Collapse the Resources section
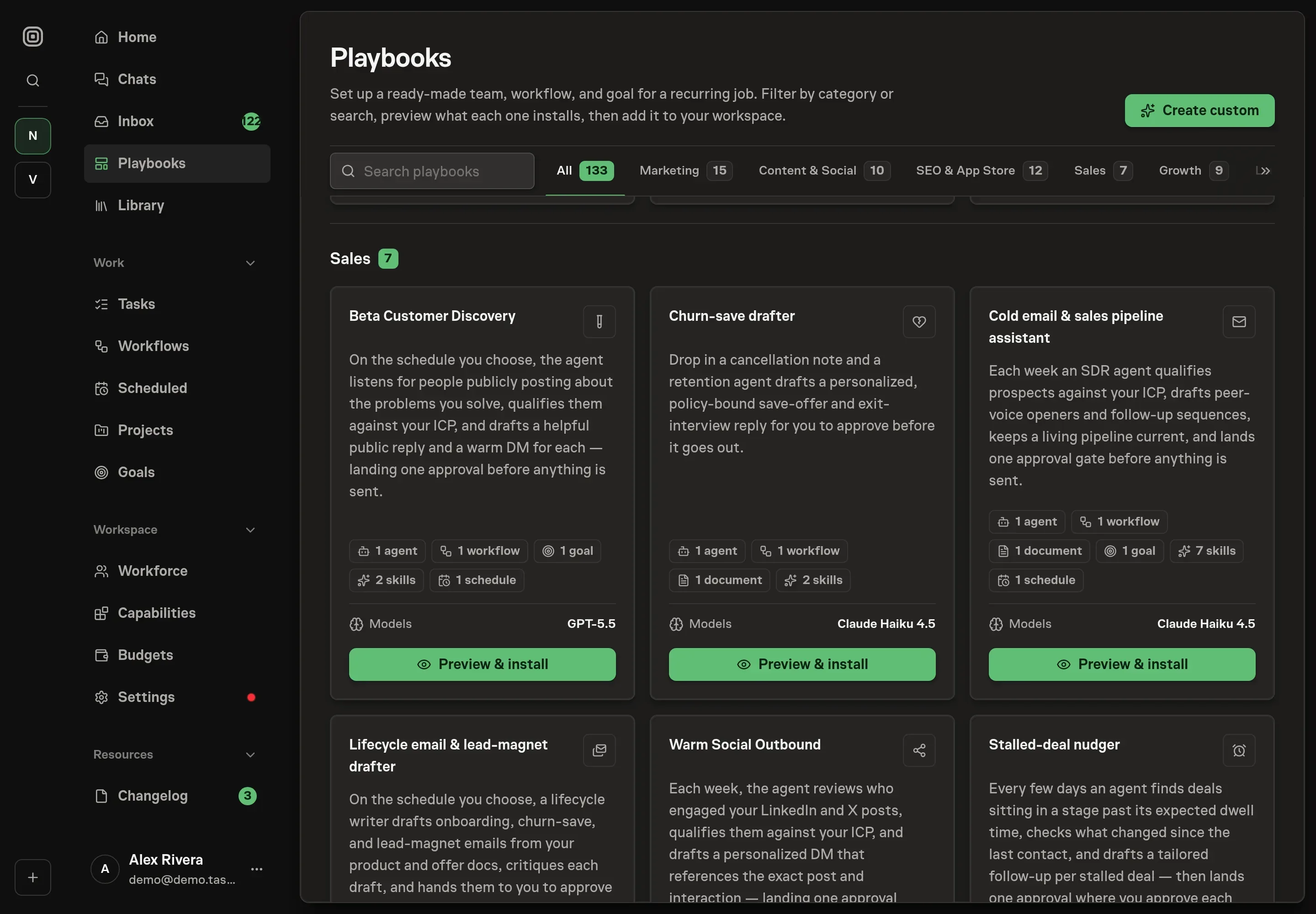This screenshot has height=914, width=1316. coord(250,755)
